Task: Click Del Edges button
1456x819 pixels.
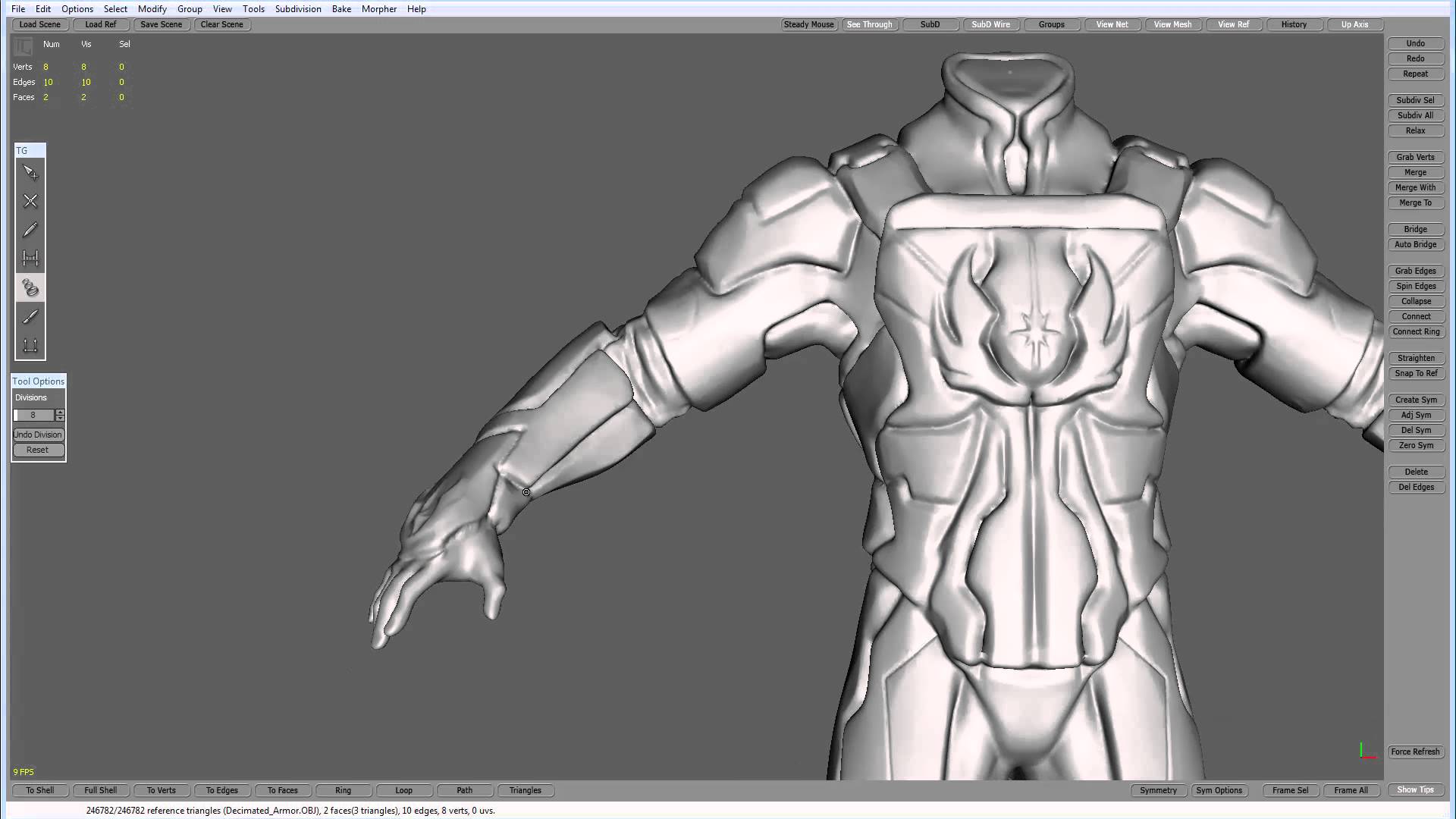Action: coord(1415,487)
